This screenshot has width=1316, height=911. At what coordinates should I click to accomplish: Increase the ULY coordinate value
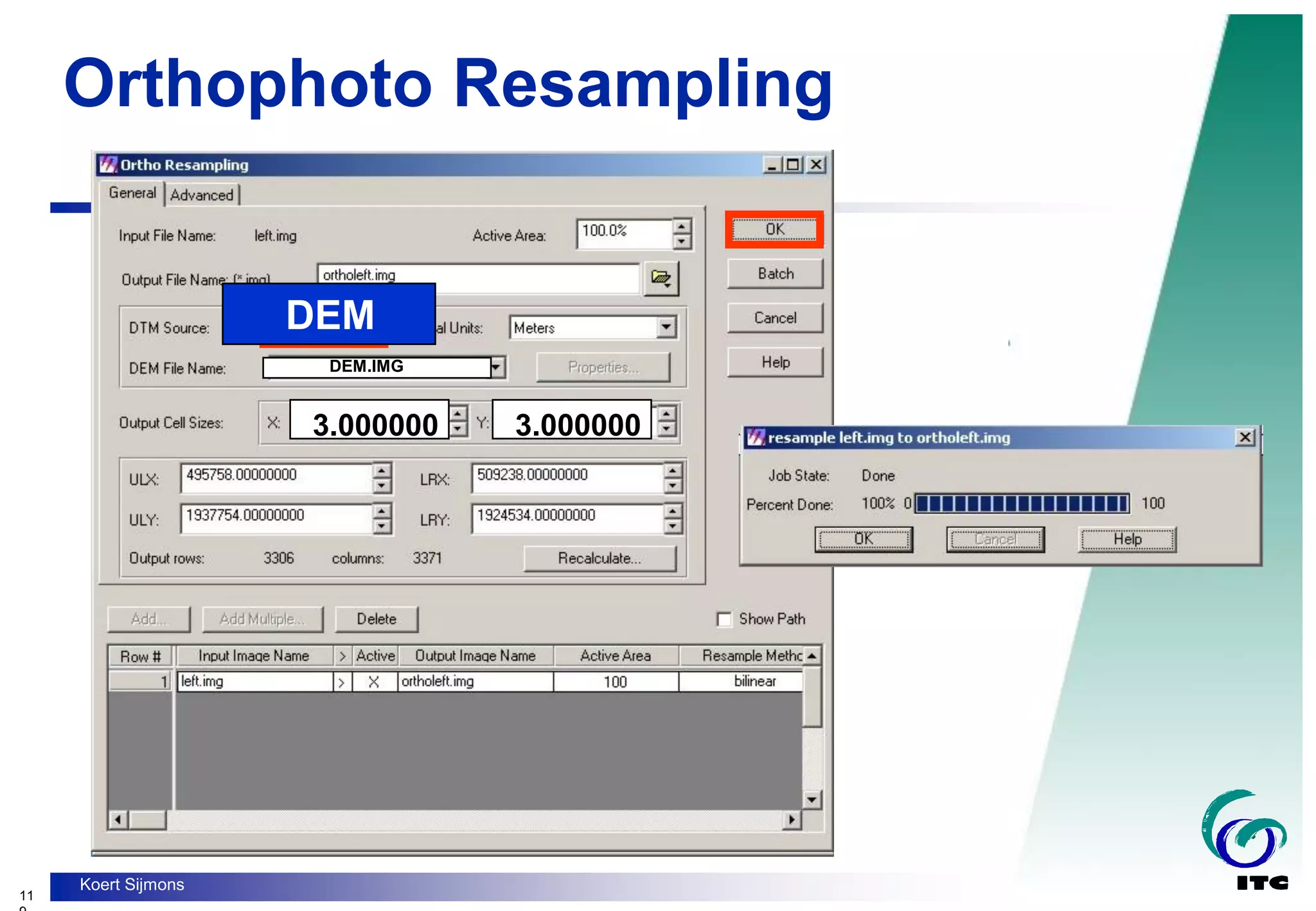point(382,511)
